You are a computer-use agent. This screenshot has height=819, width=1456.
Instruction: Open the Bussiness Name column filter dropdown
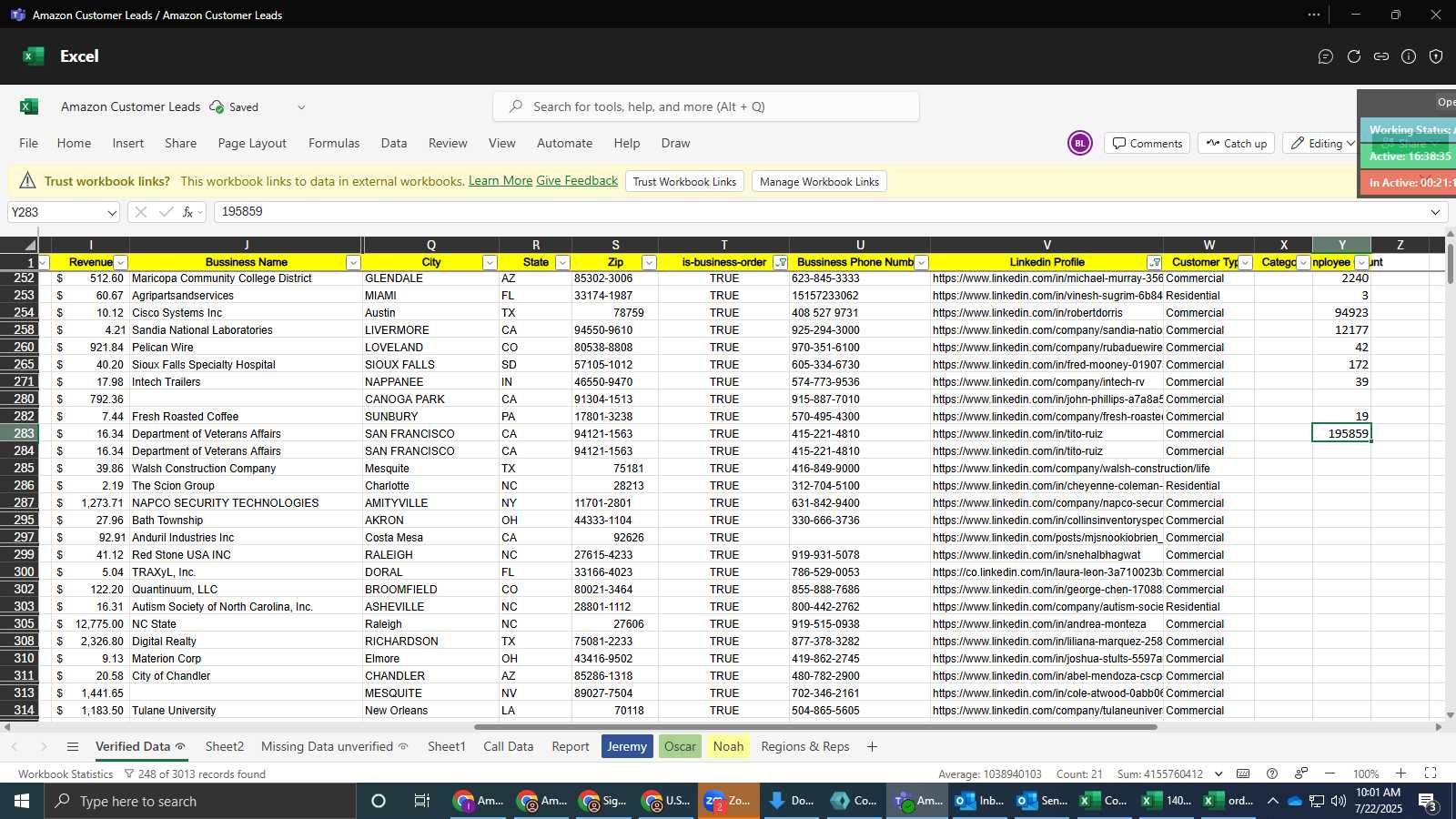point(353,263)
